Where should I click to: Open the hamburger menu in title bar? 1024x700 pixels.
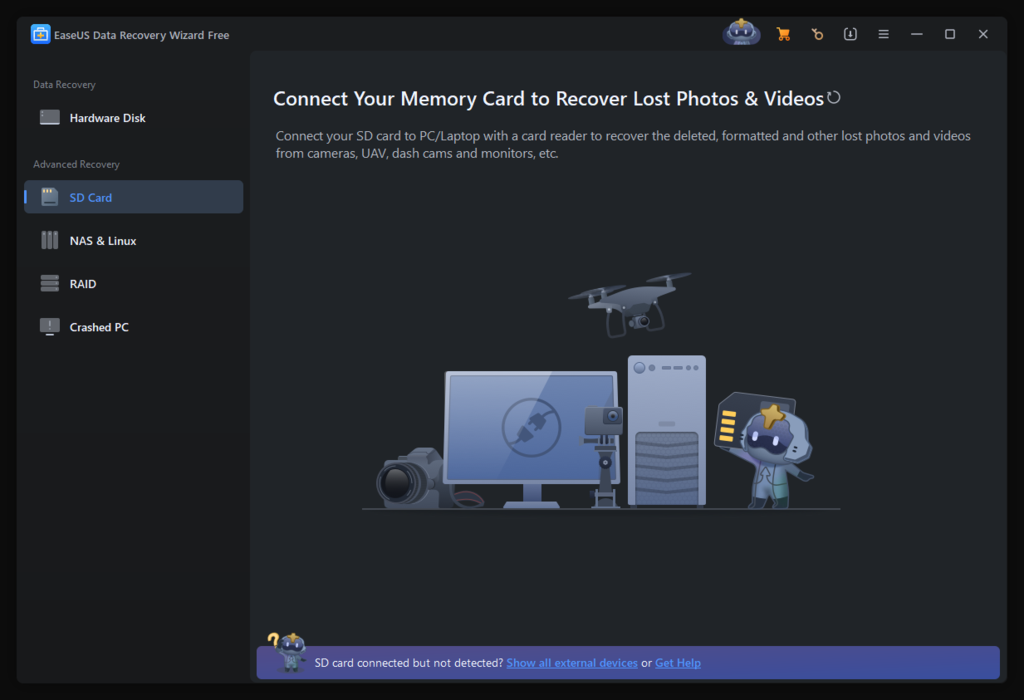pyautogui.click(x=884, y=34)
